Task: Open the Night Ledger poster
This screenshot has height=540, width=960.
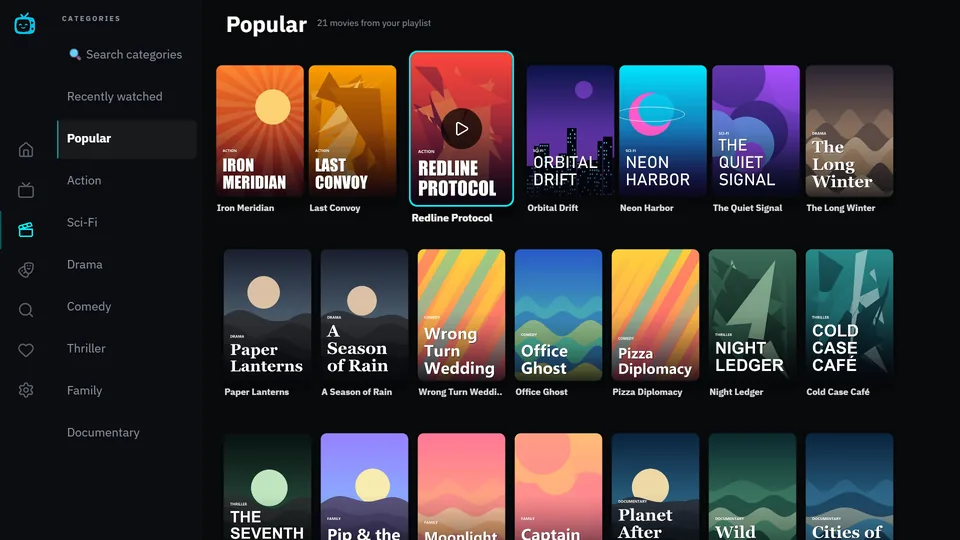Action: [x=752, y=315]
